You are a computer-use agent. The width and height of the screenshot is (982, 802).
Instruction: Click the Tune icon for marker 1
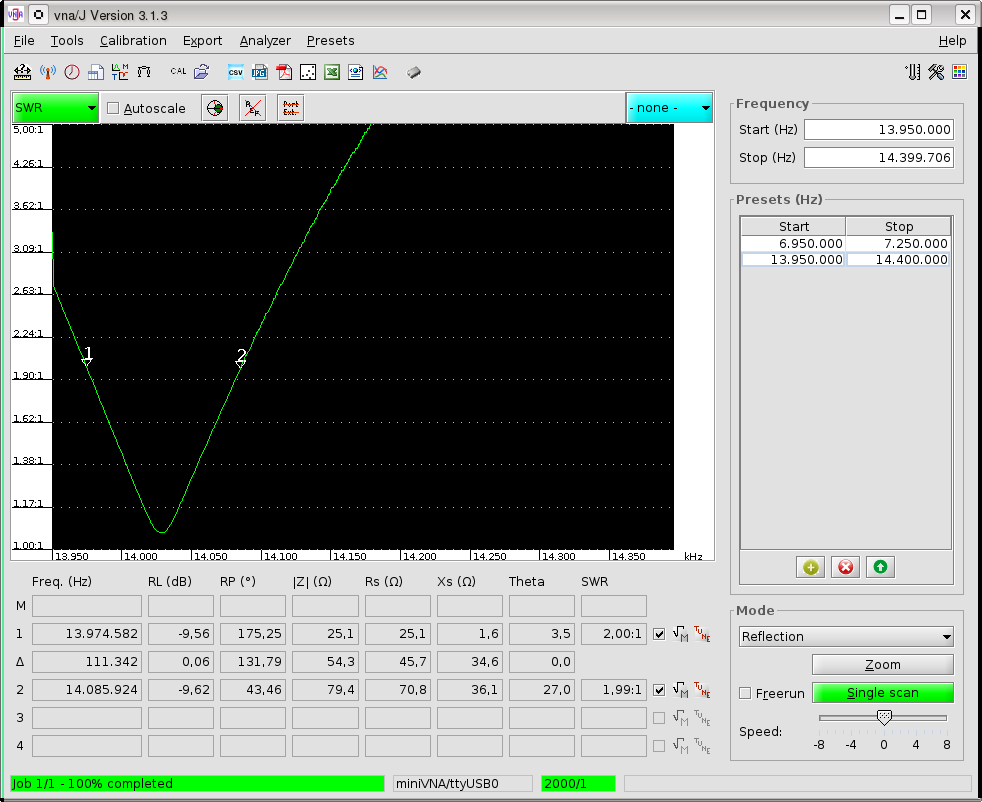702,633
